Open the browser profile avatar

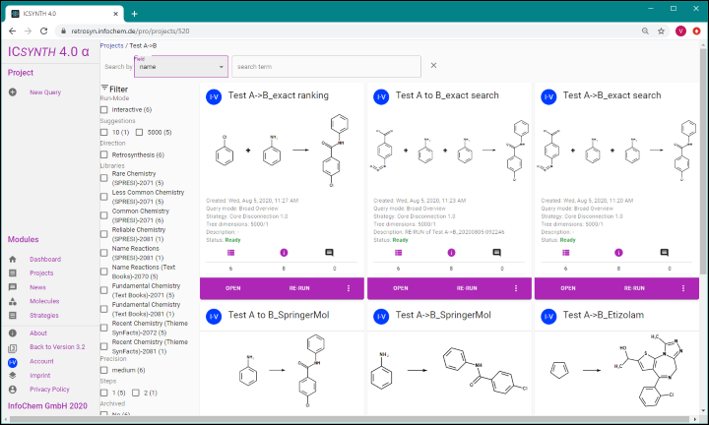click(x=681, y=31)
